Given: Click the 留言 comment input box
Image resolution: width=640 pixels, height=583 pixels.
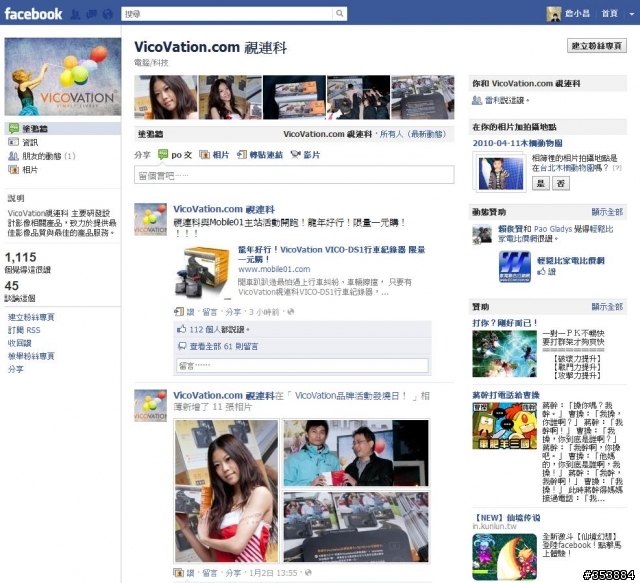Looking at the screenshot, I should pos(302,365).
